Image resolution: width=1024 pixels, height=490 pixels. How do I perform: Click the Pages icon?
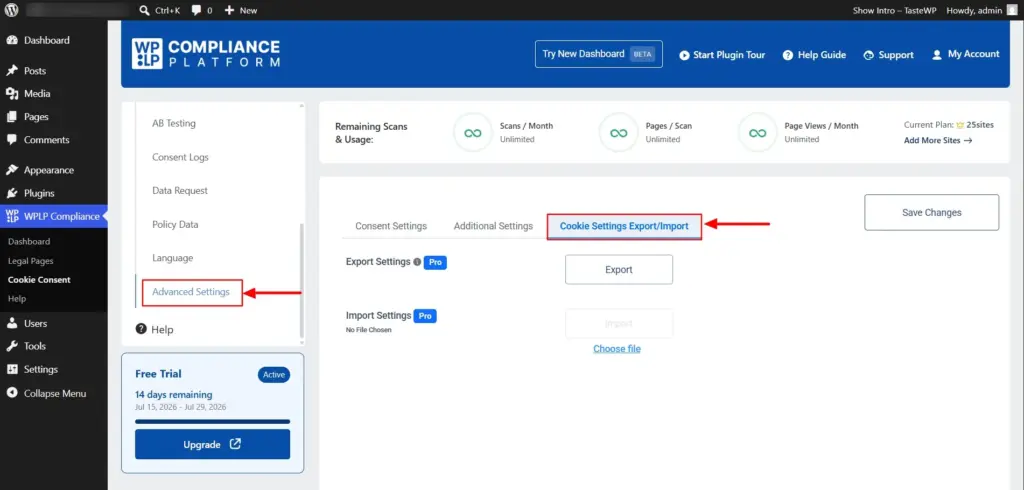12,117
